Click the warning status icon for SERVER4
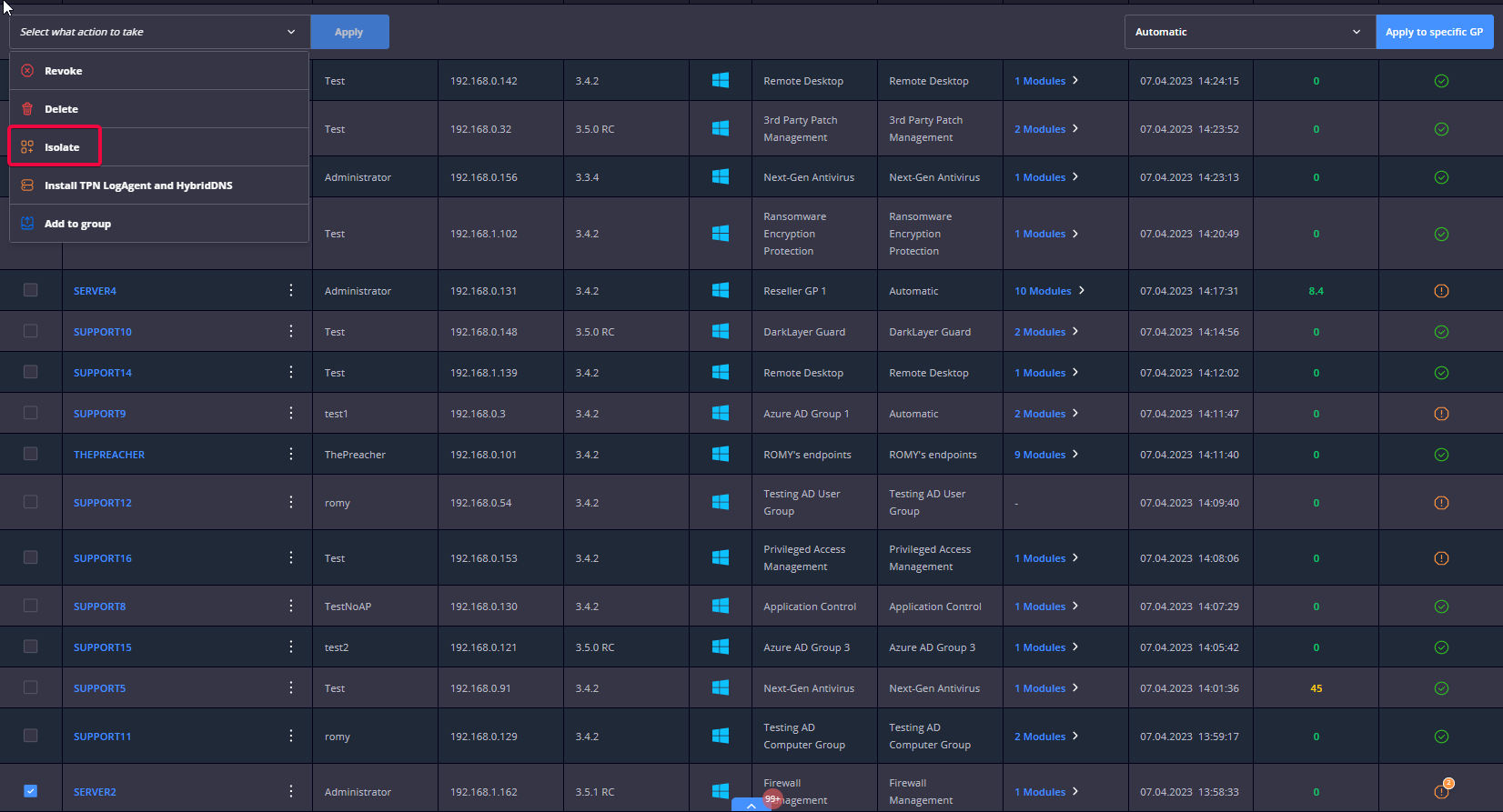The height and width of the screenshot is (812, 1503). point(1441,291)
